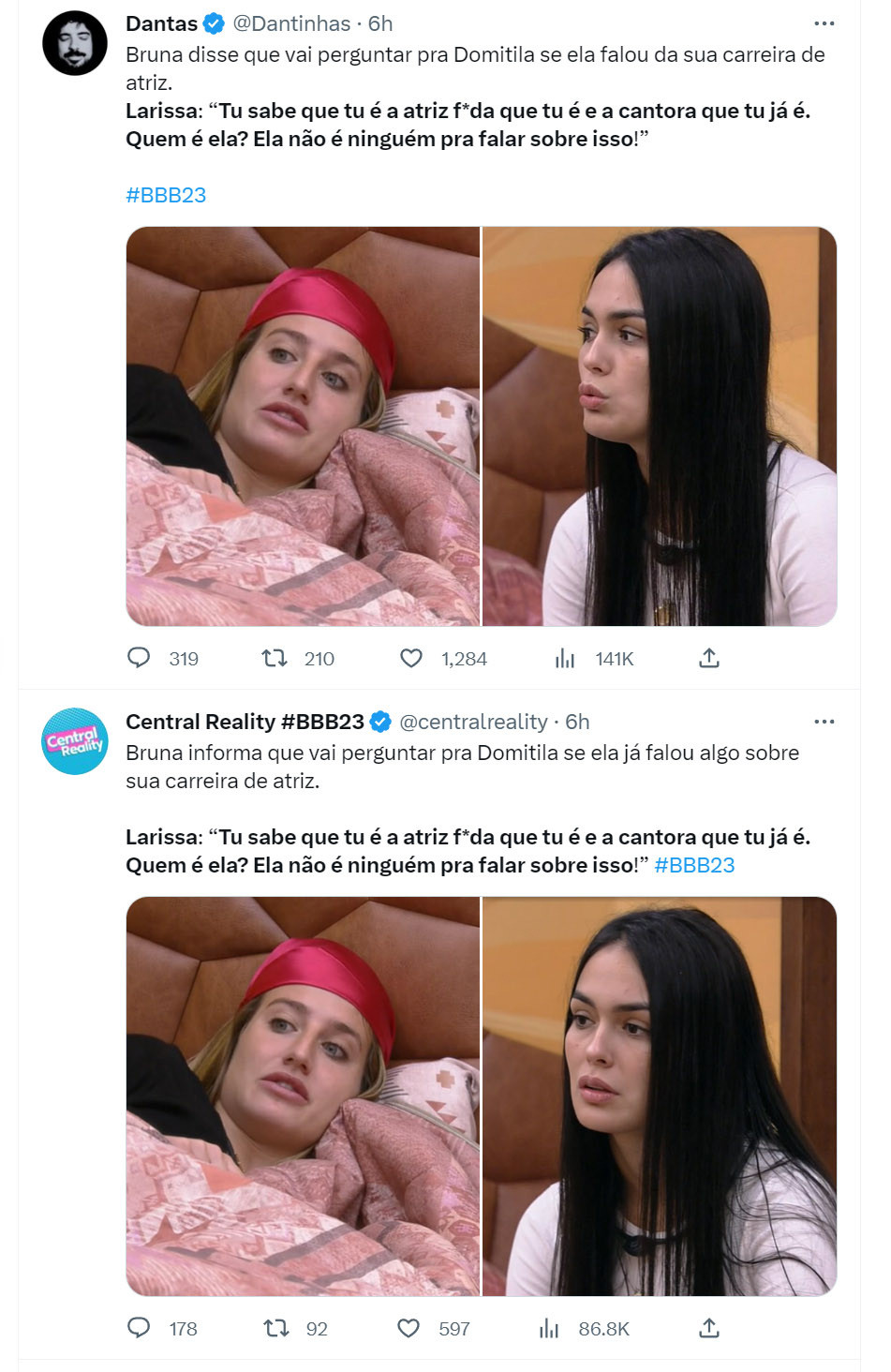View analytics showing 141K views

click(x=565, y=658)
